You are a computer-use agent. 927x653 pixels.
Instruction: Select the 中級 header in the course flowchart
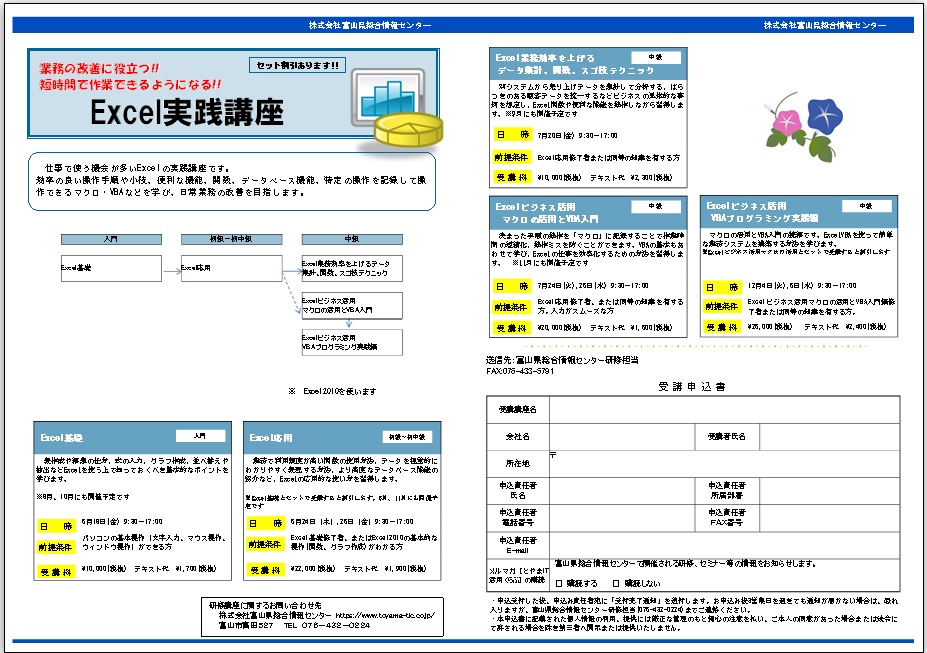click(x=351, y=240)
